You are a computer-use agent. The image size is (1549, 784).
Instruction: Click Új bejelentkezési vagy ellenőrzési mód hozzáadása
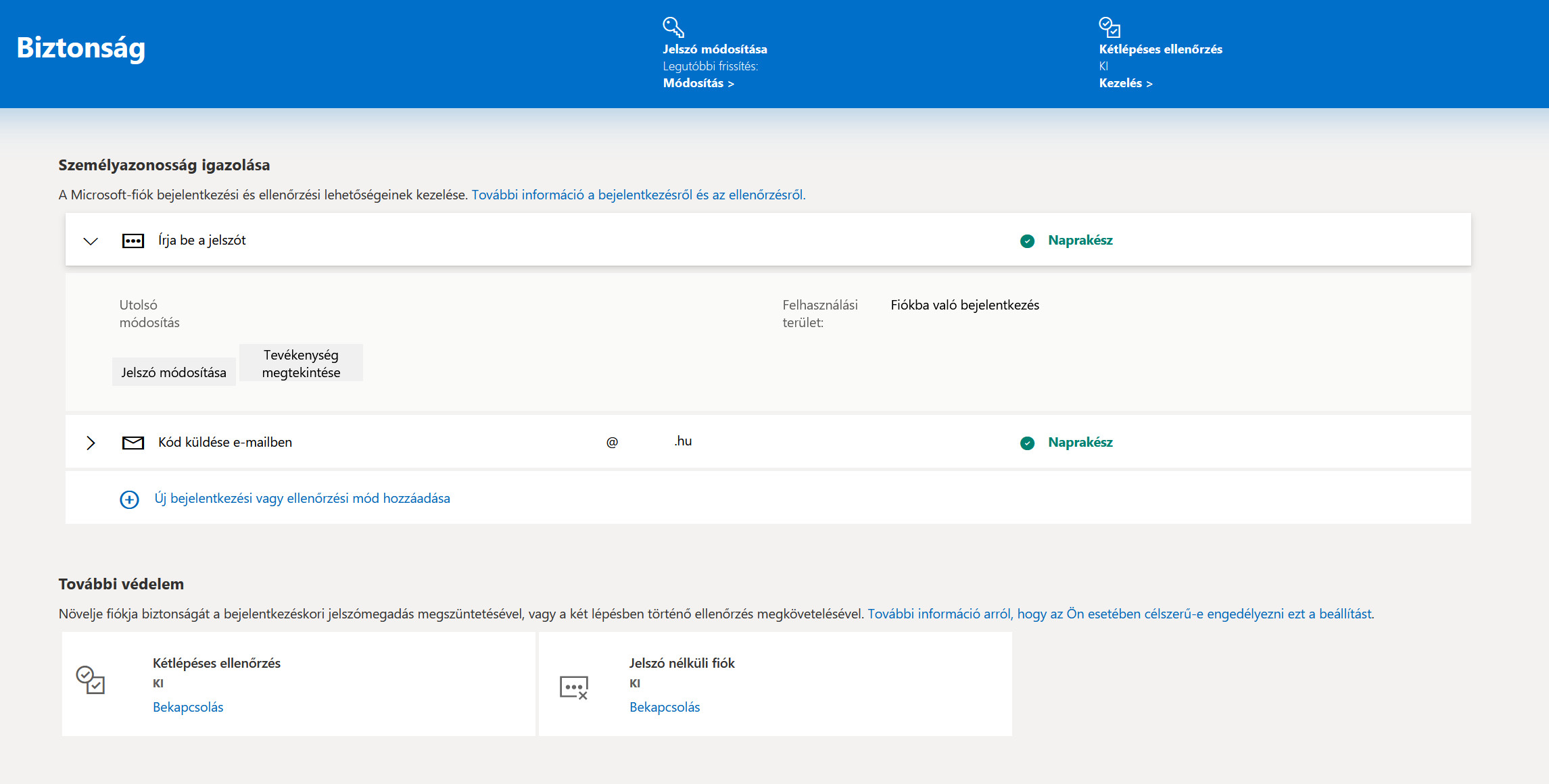click(302, 498)
